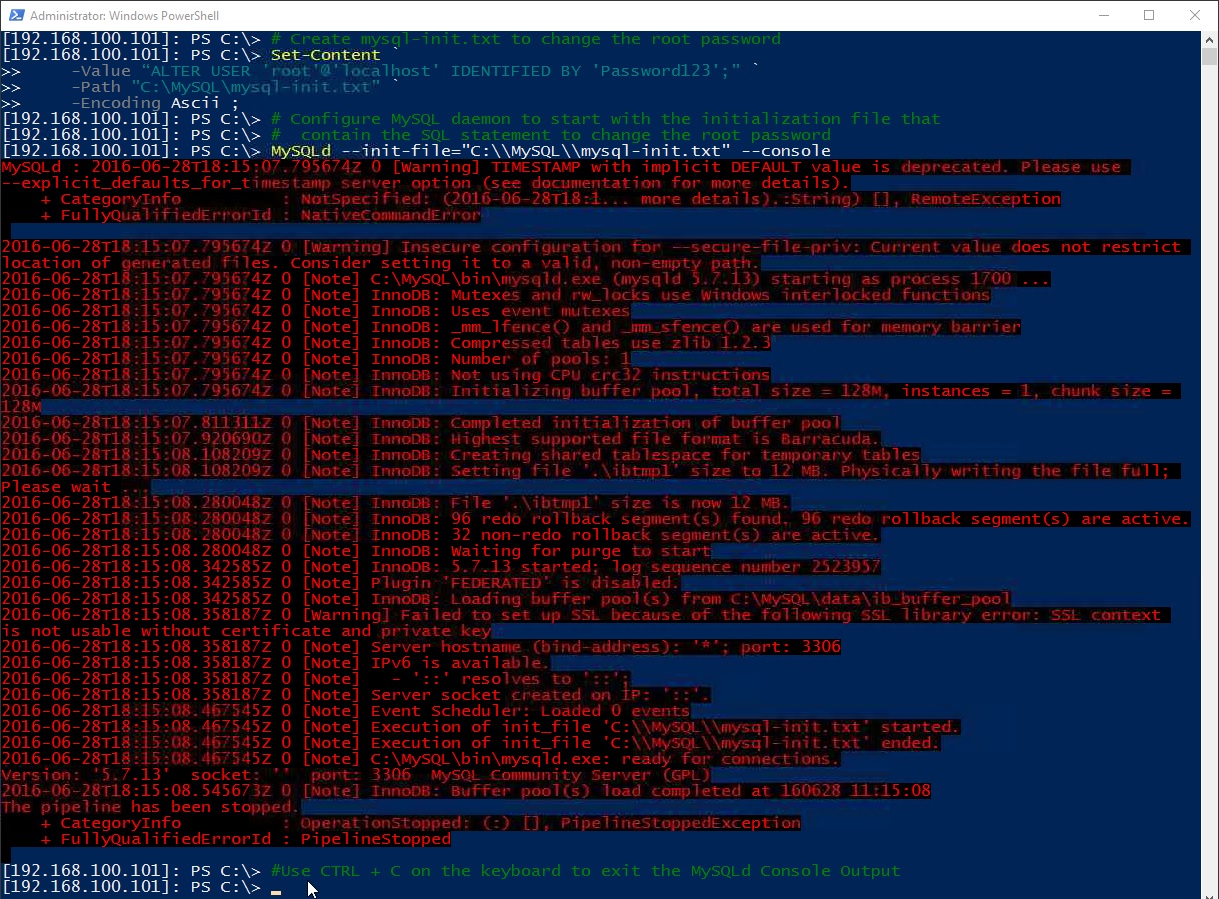Click 'The pipeline has been stopped.' line
This screenshot has width=1219, height=899.
tap(151, 807)
